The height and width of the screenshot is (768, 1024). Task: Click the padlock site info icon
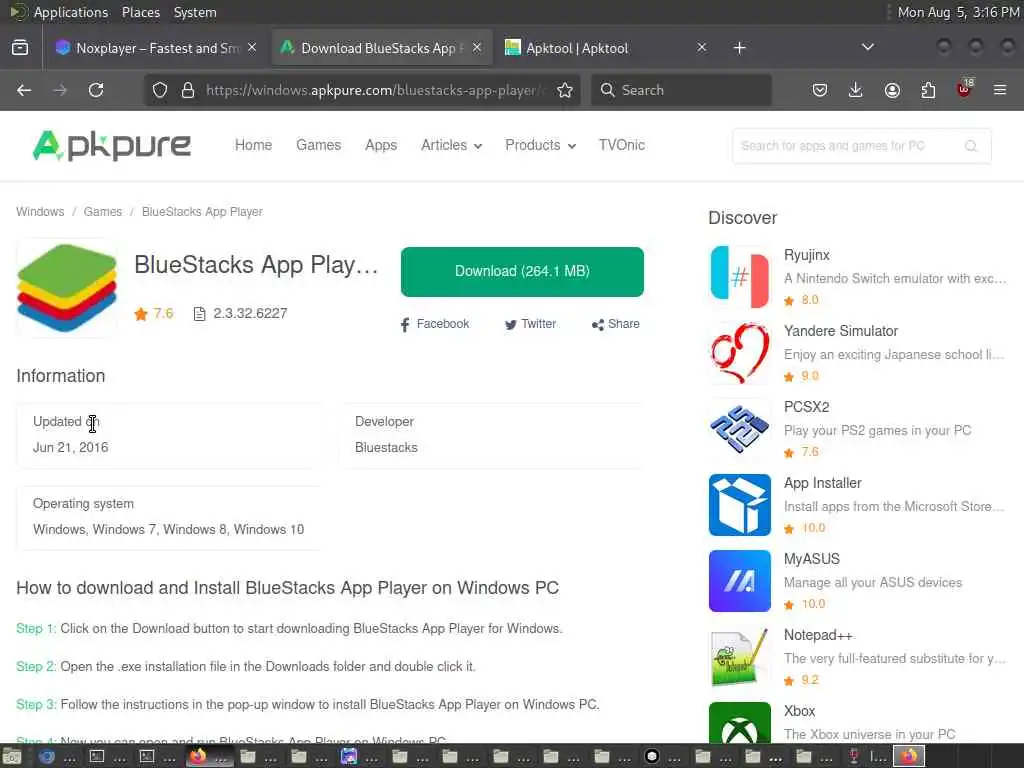point(188,90)
